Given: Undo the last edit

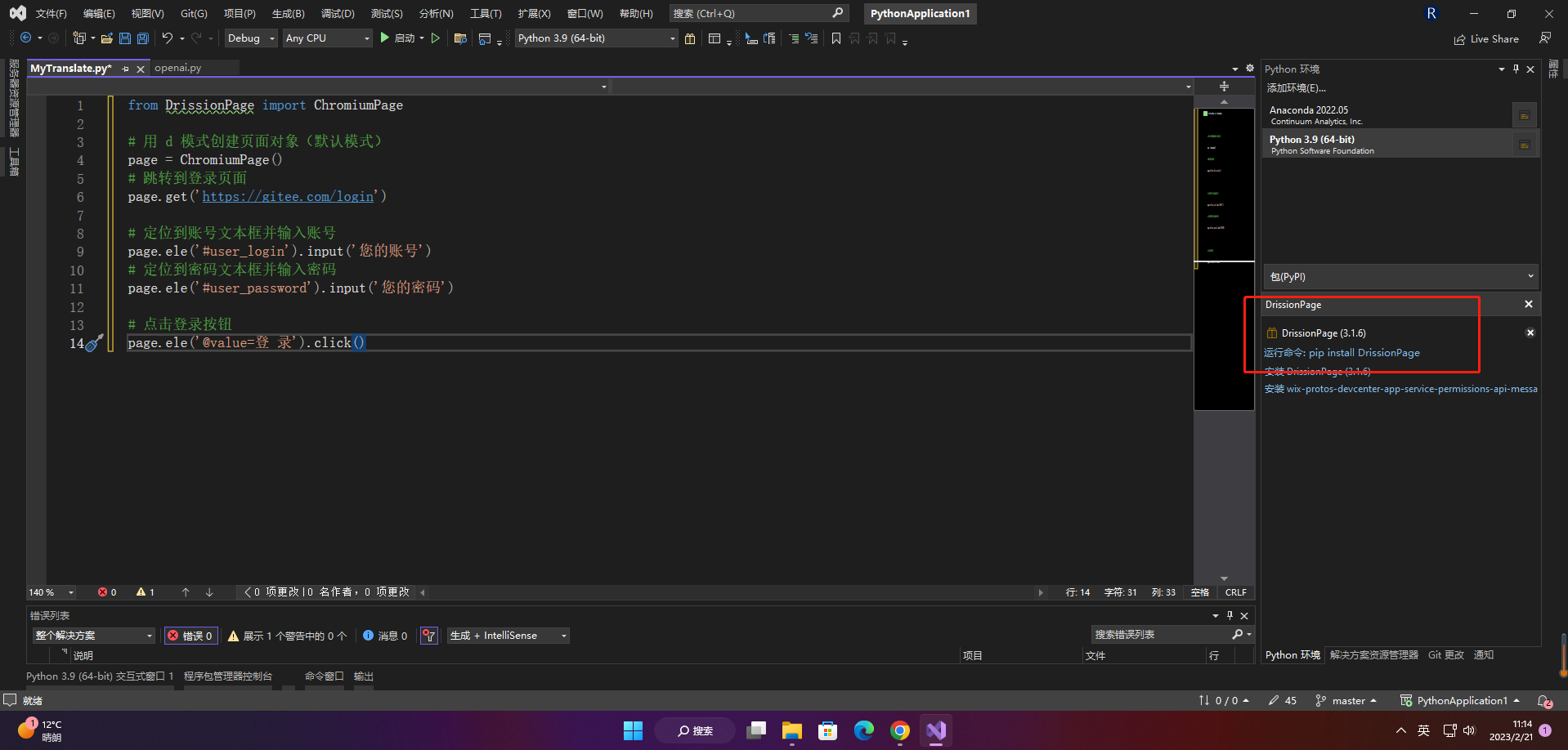Looking at the screenshot, I should coord(168,38).
